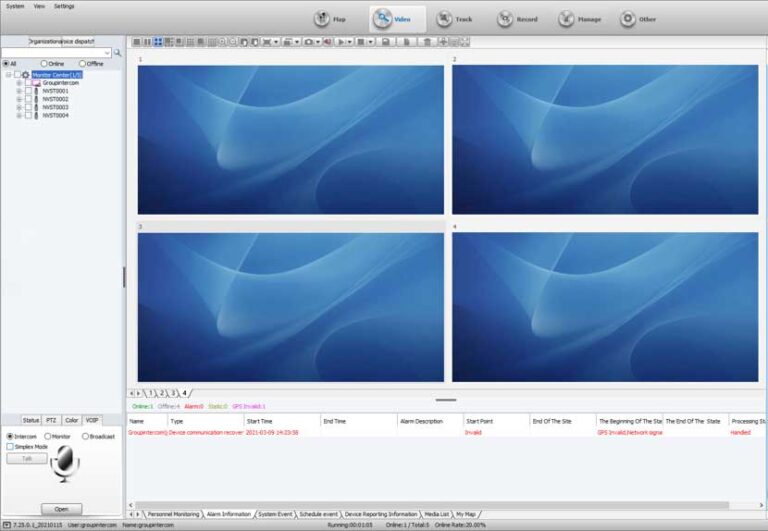
Task: Select the All filter radio button
Action: [6, 64]
